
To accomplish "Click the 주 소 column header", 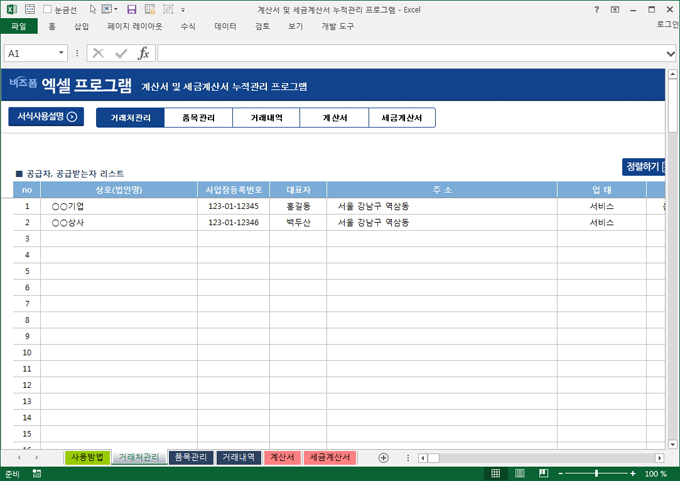I will coord(442,190).
